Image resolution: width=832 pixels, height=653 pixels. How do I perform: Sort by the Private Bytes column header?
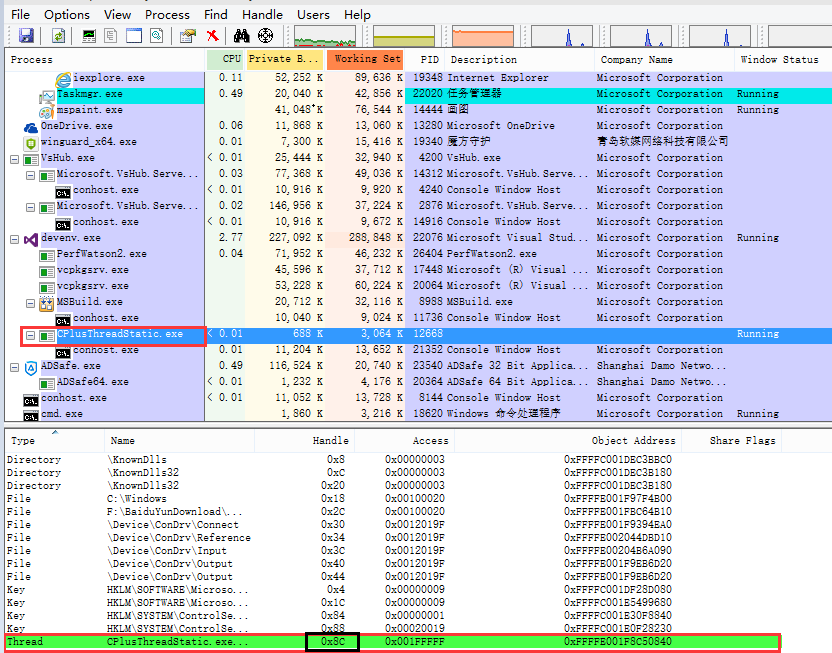285,59
